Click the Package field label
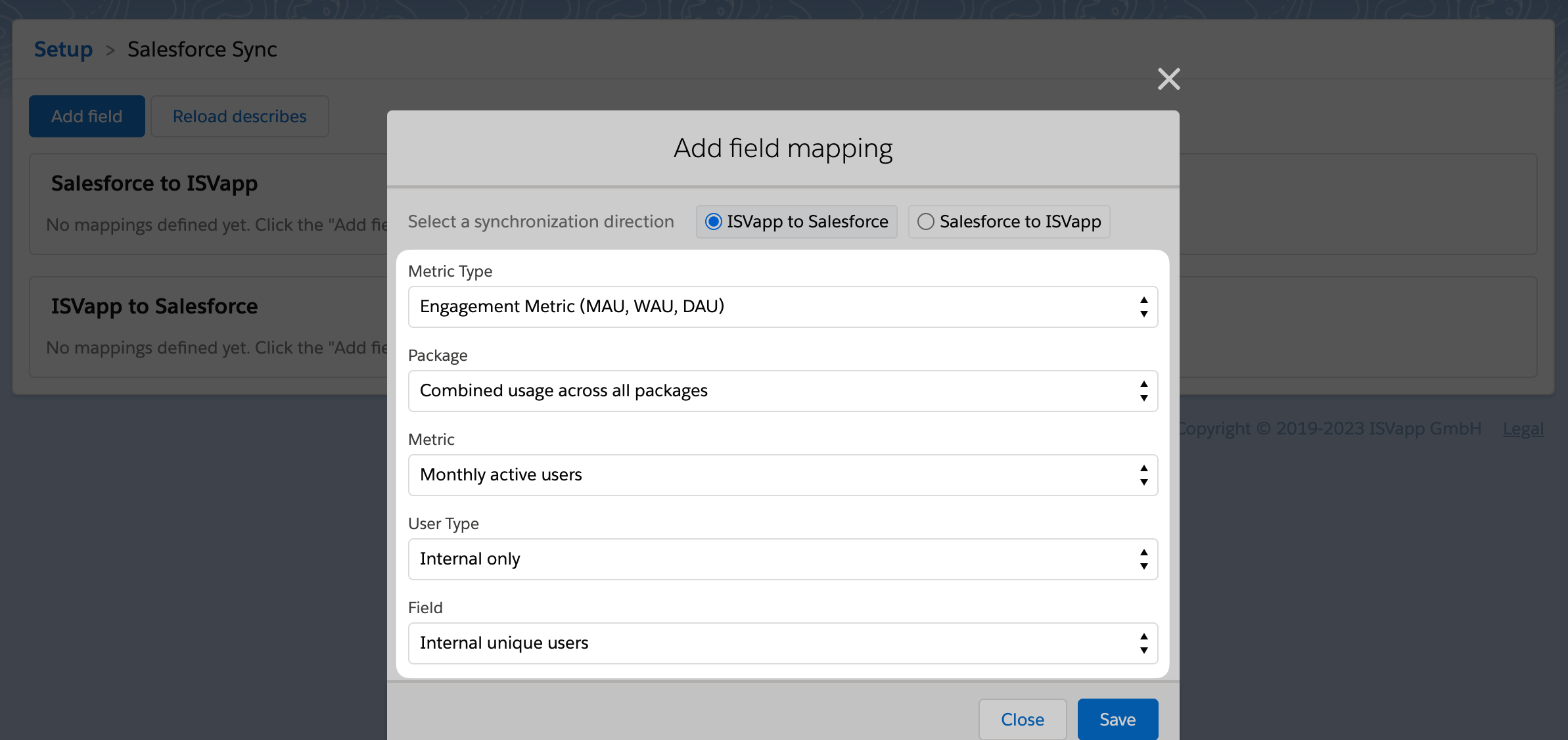This screenshot has width=1568, height=740. coord(438,356)
